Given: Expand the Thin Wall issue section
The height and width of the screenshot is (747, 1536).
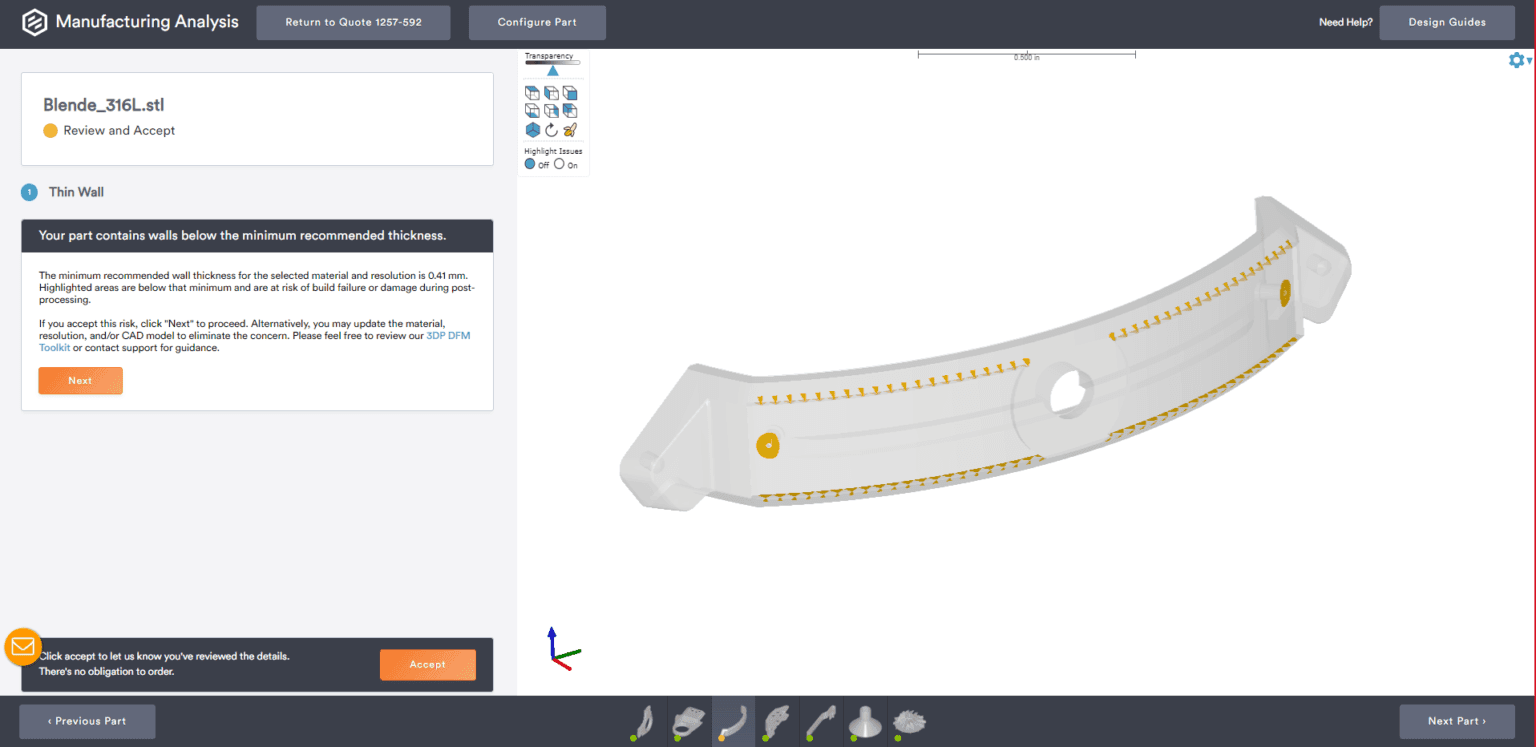Looking at the screenshot, I should tap(77, 191).
